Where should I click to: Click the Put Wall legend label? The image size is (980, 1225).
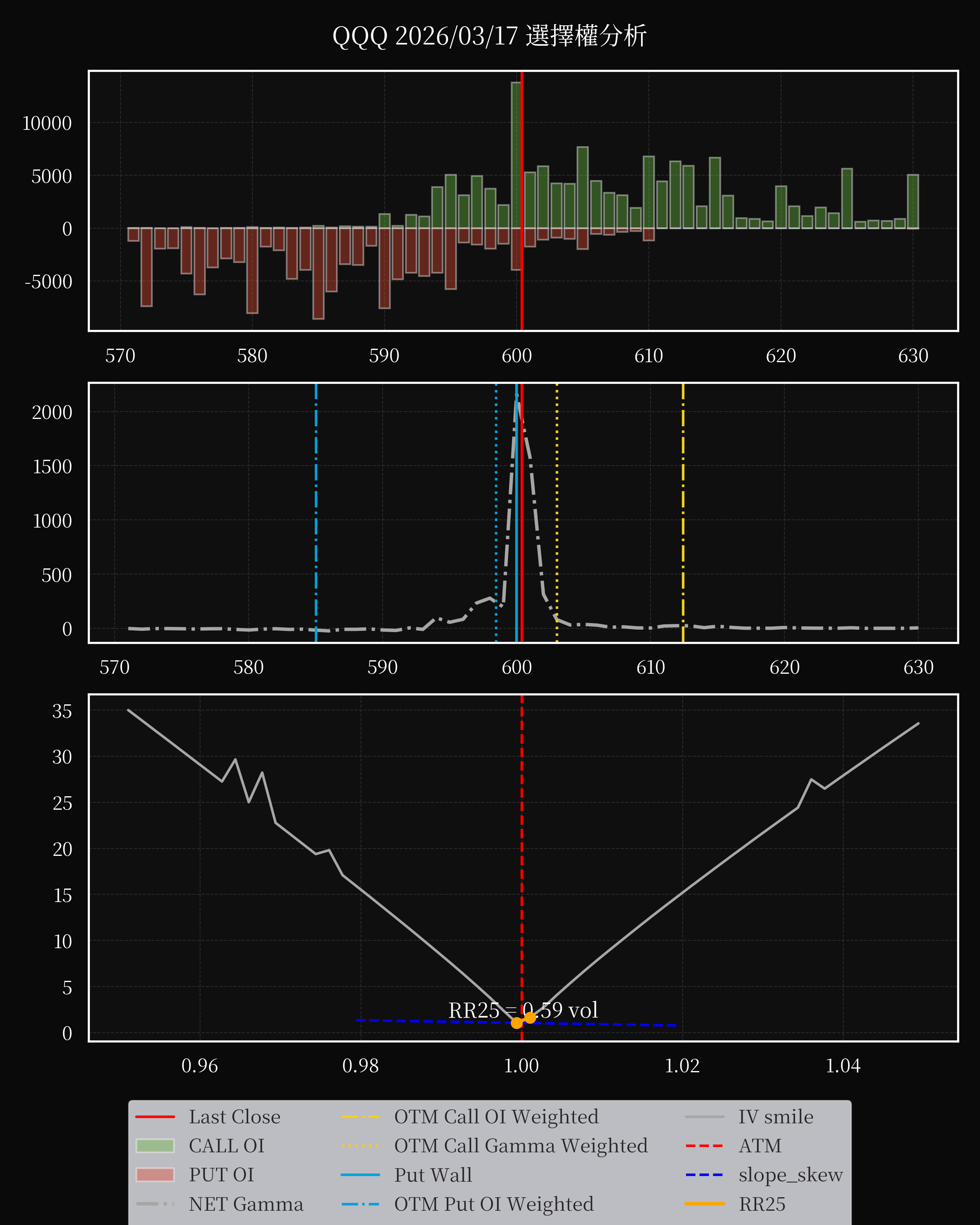[x=434, y=1174]
